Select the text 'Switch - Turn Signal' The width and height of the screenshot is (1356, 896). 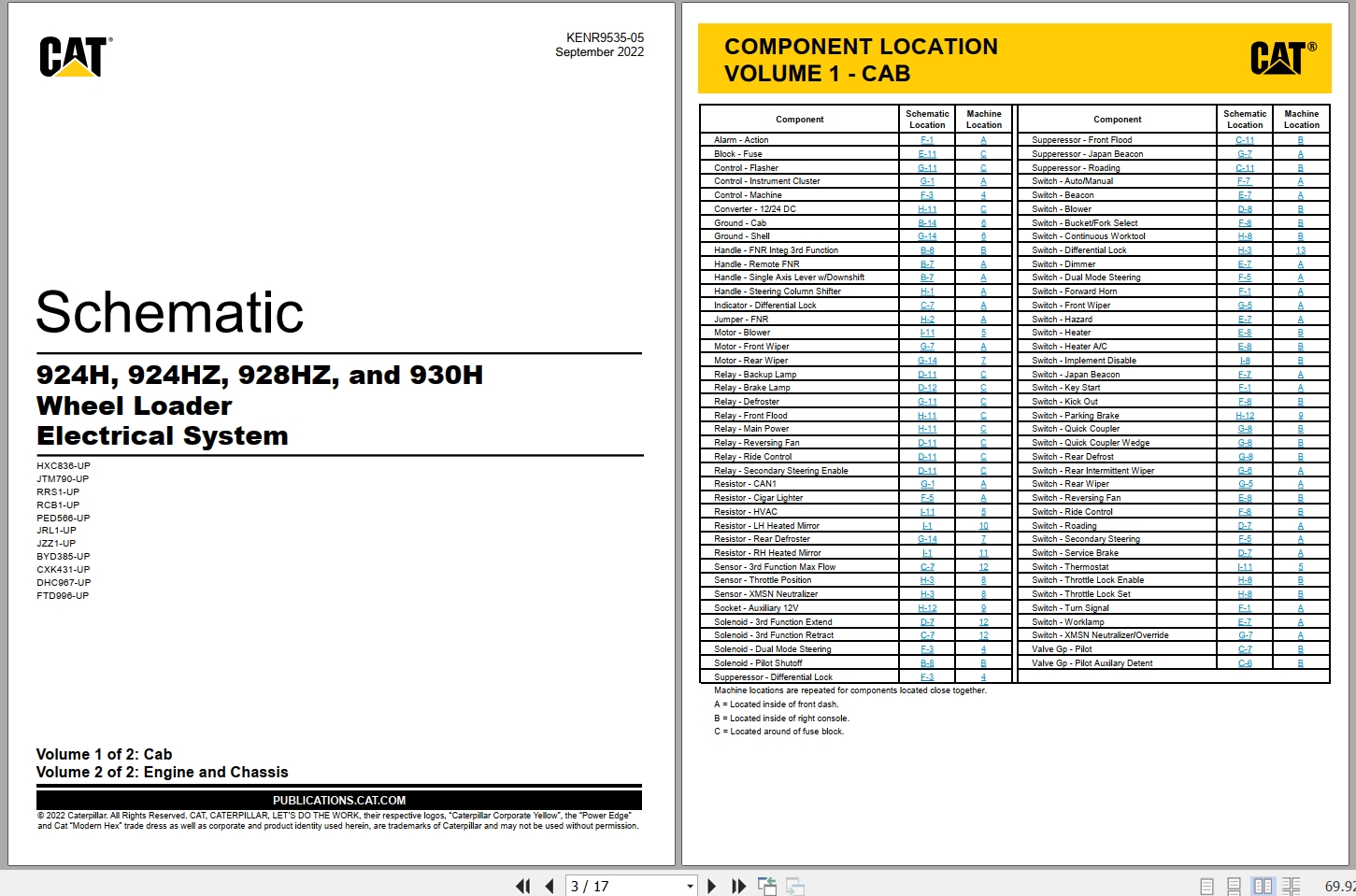click(1070, 608)
